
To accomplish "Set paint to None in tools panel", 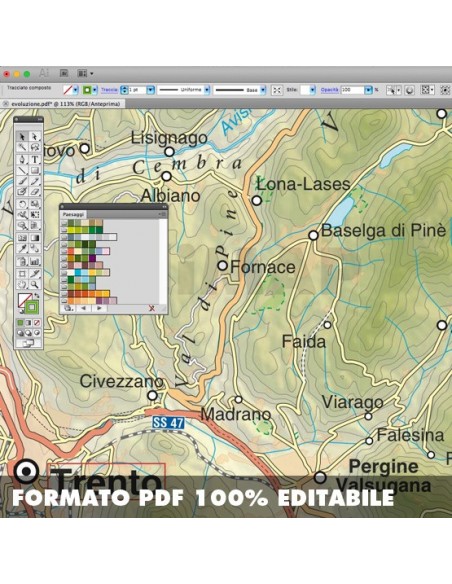I will 37,323.
